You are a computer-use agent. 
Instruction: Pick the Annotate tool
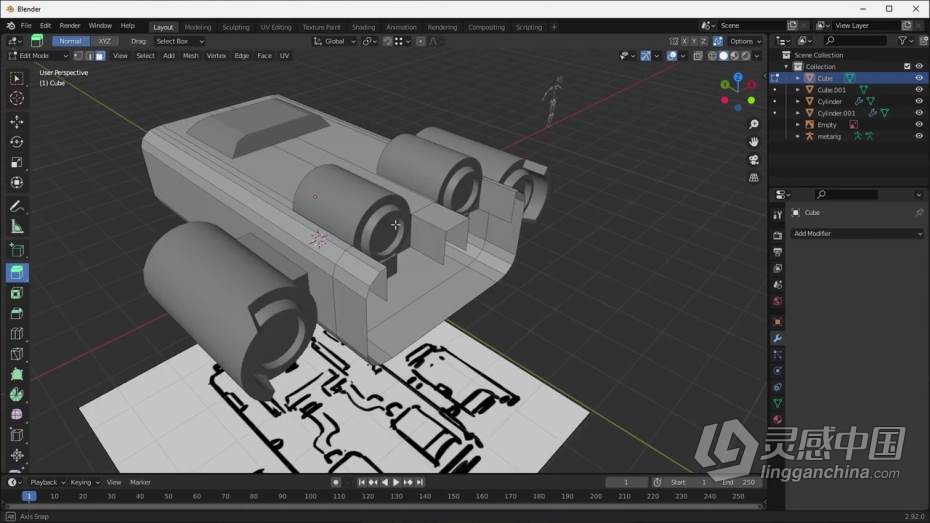click(x=17, y=206)
